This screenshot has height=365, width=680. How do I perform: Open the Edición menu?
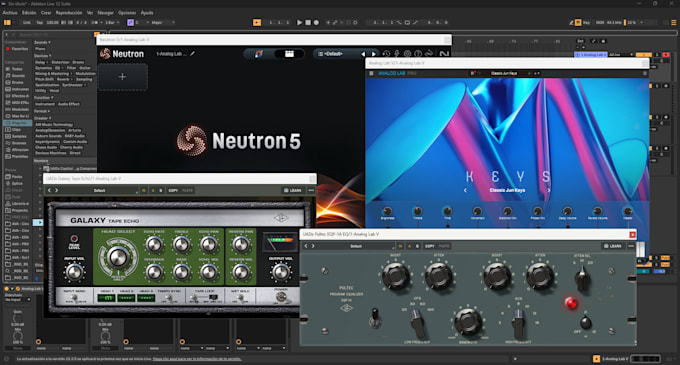[29, 13]
